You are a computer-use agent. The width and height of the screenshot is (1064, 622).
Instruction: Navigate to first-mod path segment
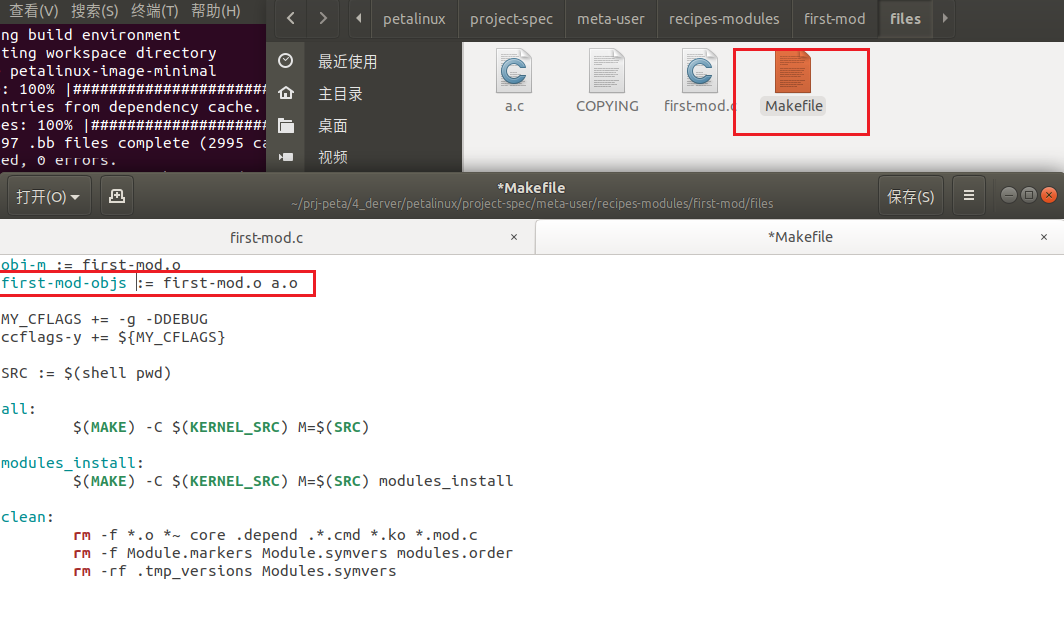coord(835,19)
